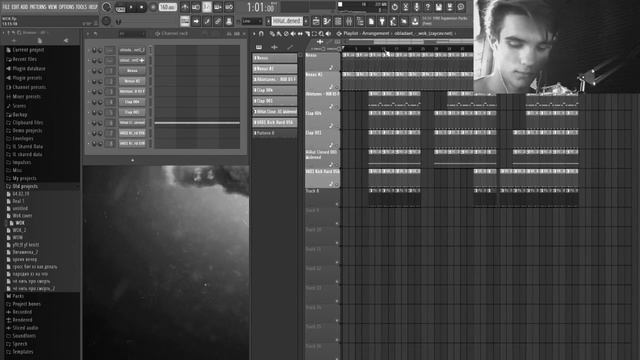Viewport: 640px width, 360px height.
Task: Click the View playlist toolbar icon
Action: [x=316, y=21]
